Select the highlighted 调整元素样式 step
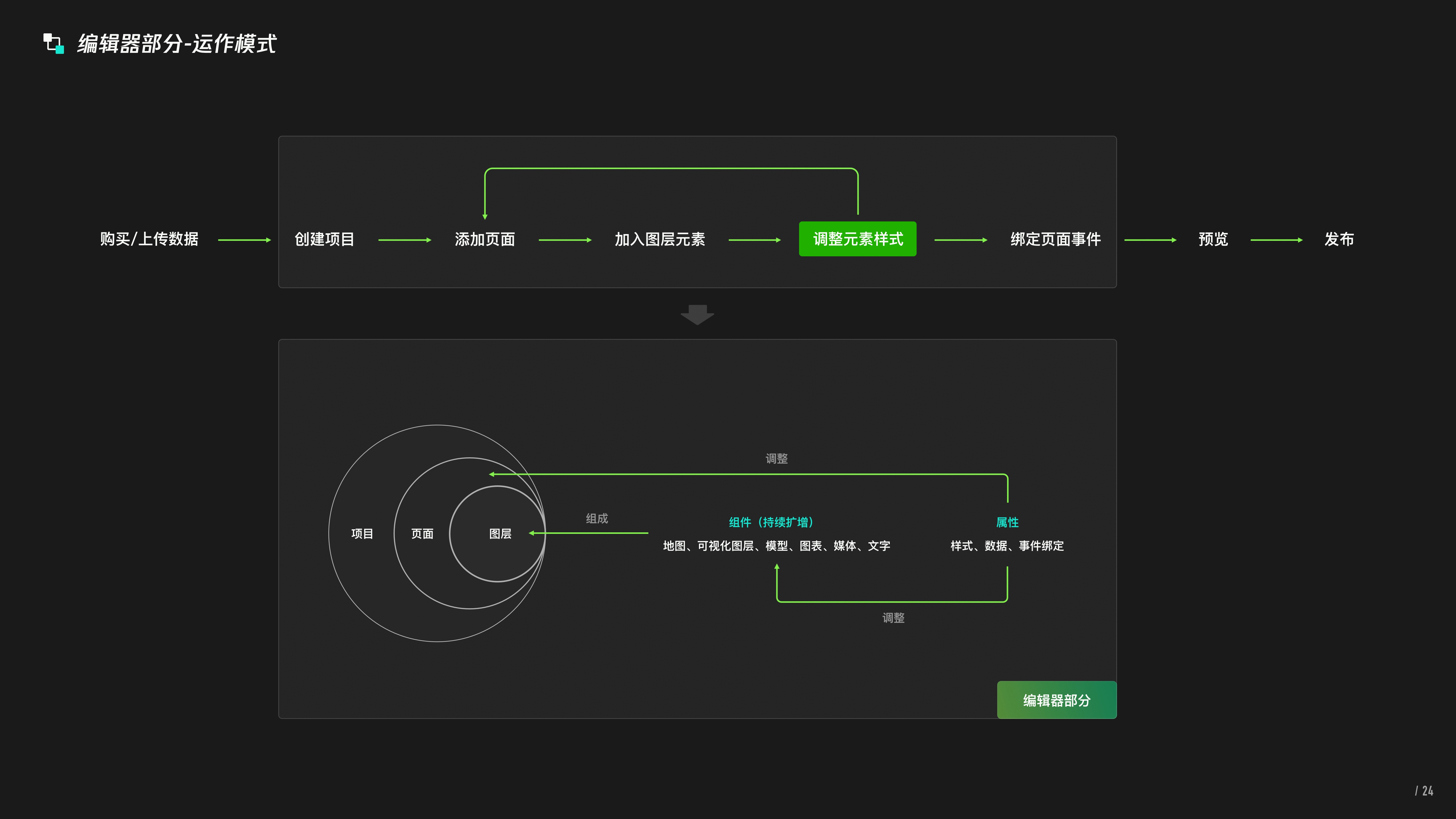This screenshot has width=1456, height=819. (857, 239)
